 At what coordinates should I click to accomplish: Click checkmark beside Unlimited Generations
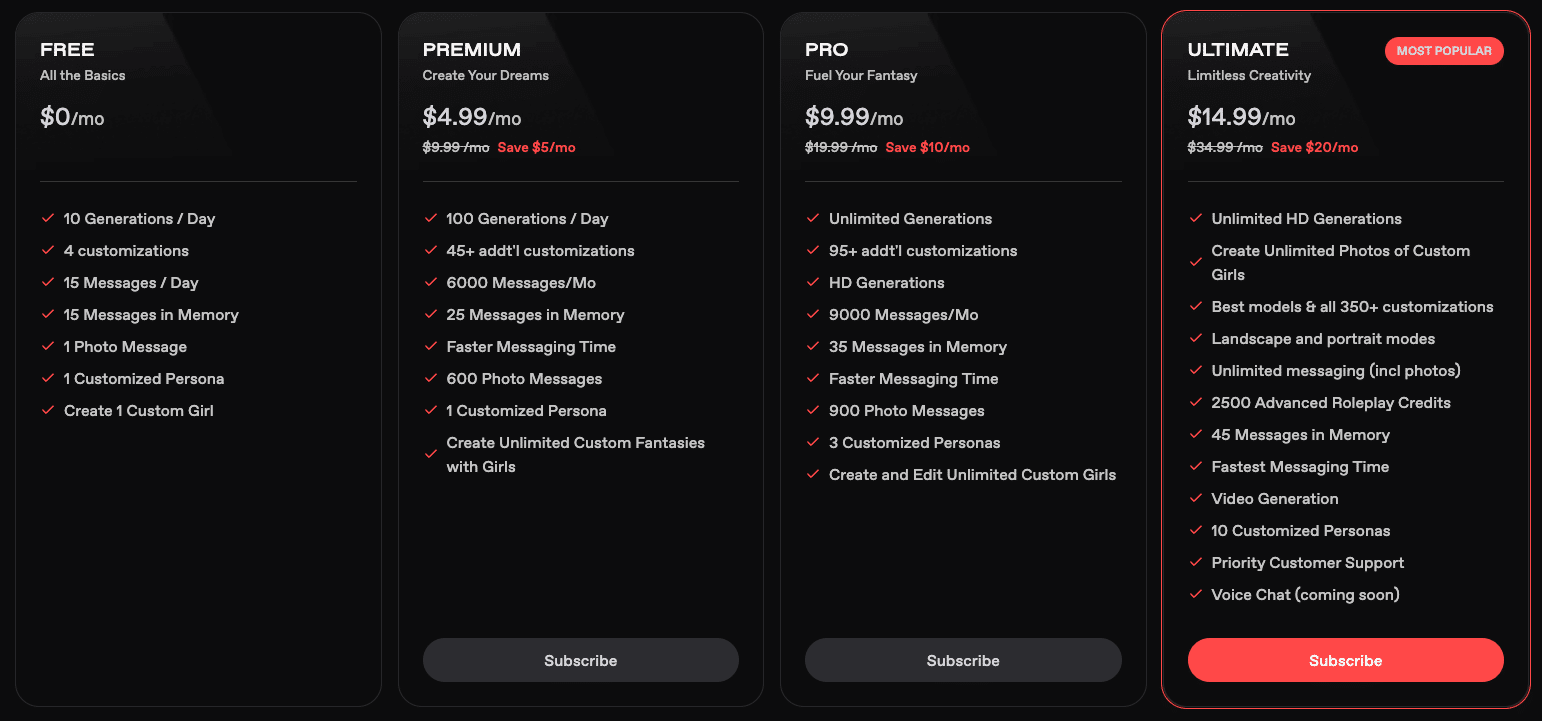pos(812,218)
